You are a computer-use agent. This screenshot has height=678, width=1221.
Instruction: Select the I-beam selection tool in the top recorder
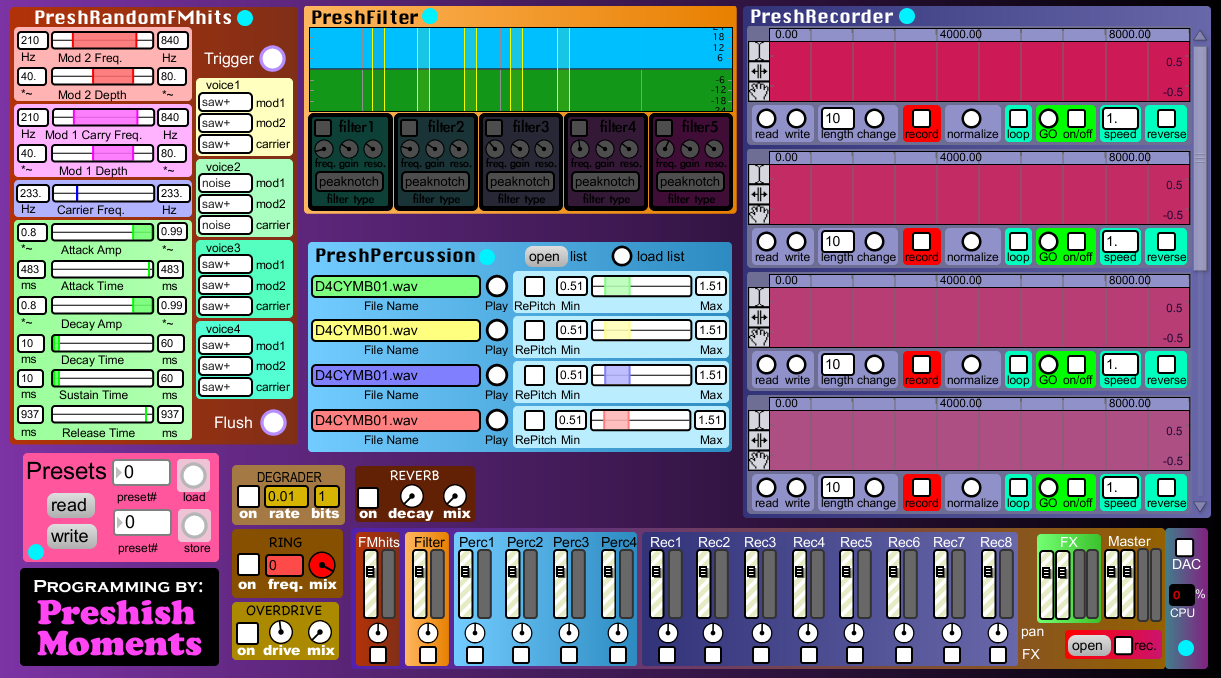[x=759, y=50]
